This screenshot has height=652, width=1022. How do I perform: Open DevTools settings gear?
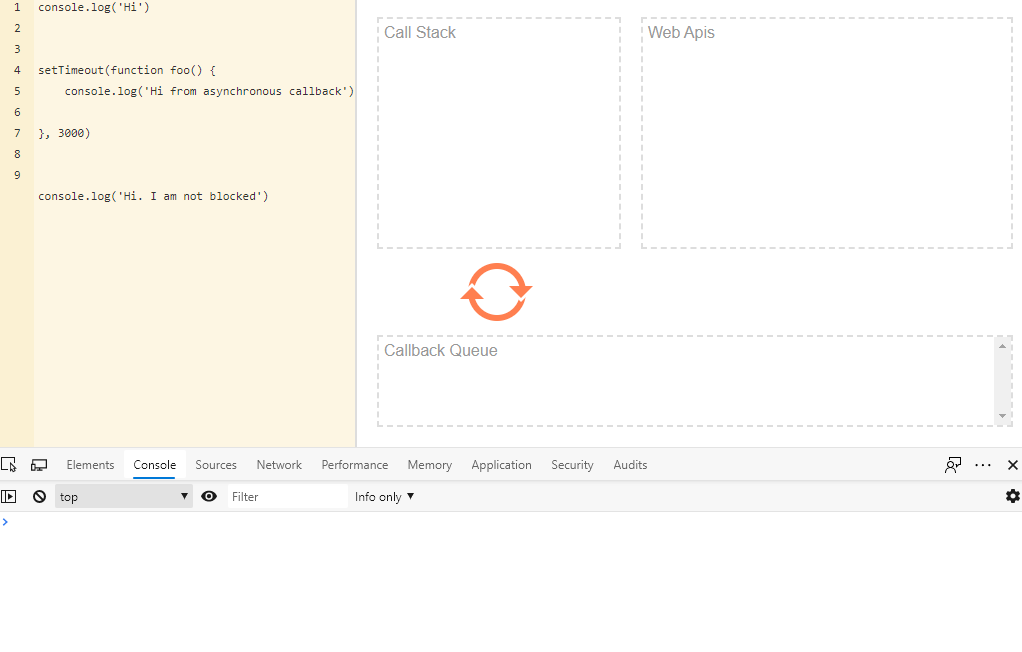click(1012, 496)
